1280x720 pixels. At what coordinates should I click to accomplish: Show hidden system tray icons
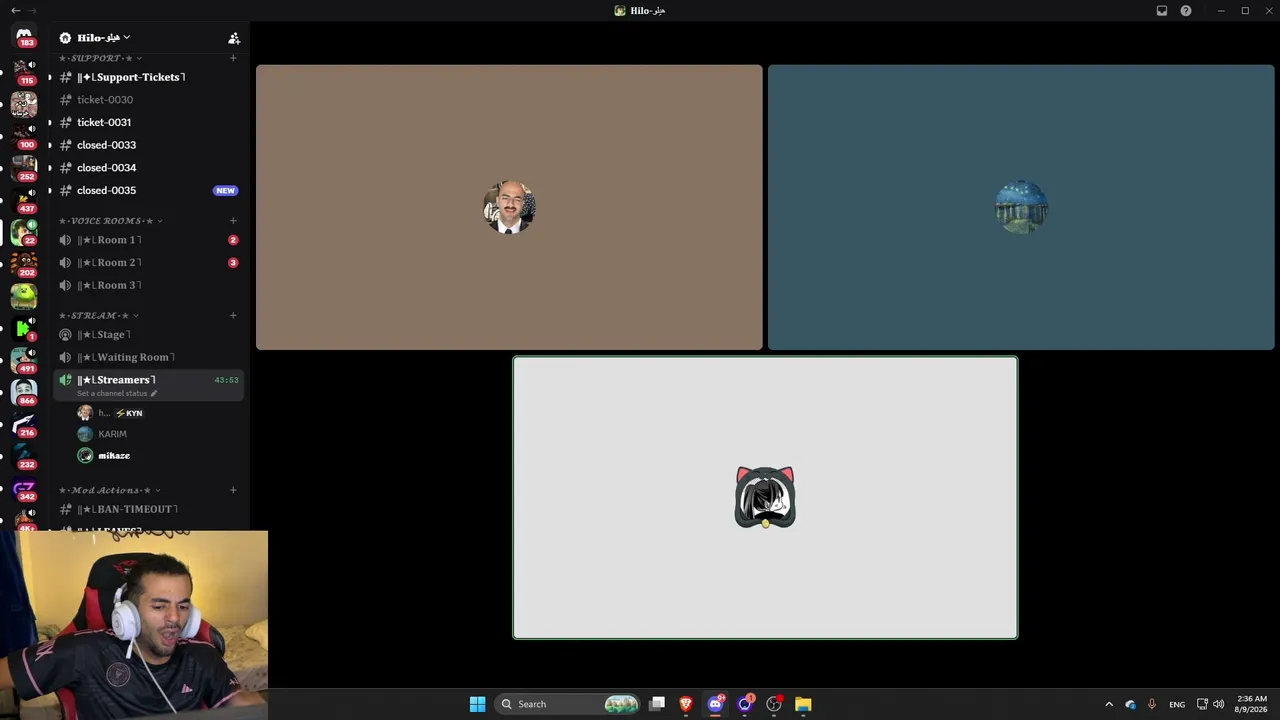1109,704
